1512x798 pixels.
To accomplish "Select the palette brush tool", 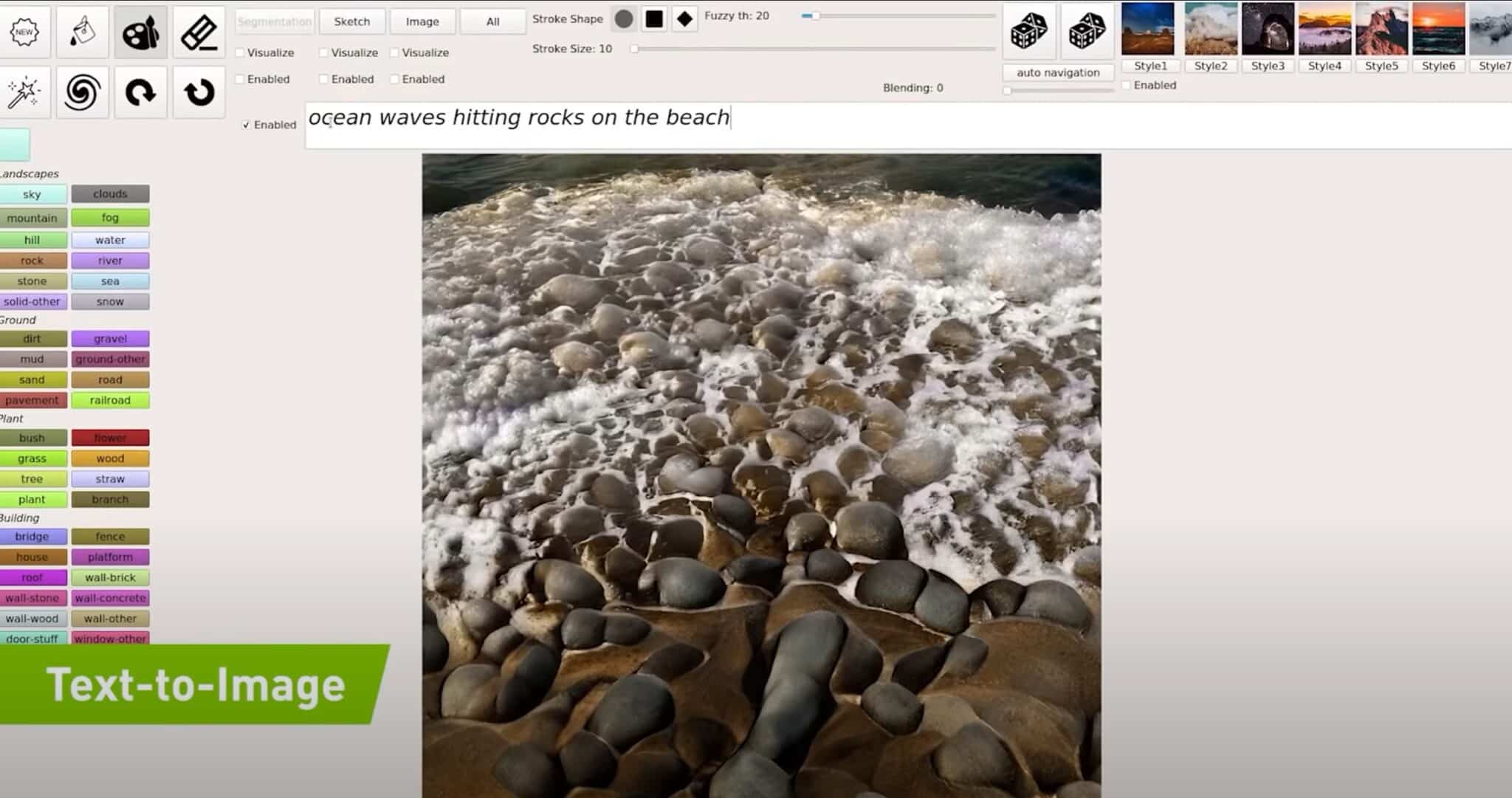I will (x=140, y=32).
